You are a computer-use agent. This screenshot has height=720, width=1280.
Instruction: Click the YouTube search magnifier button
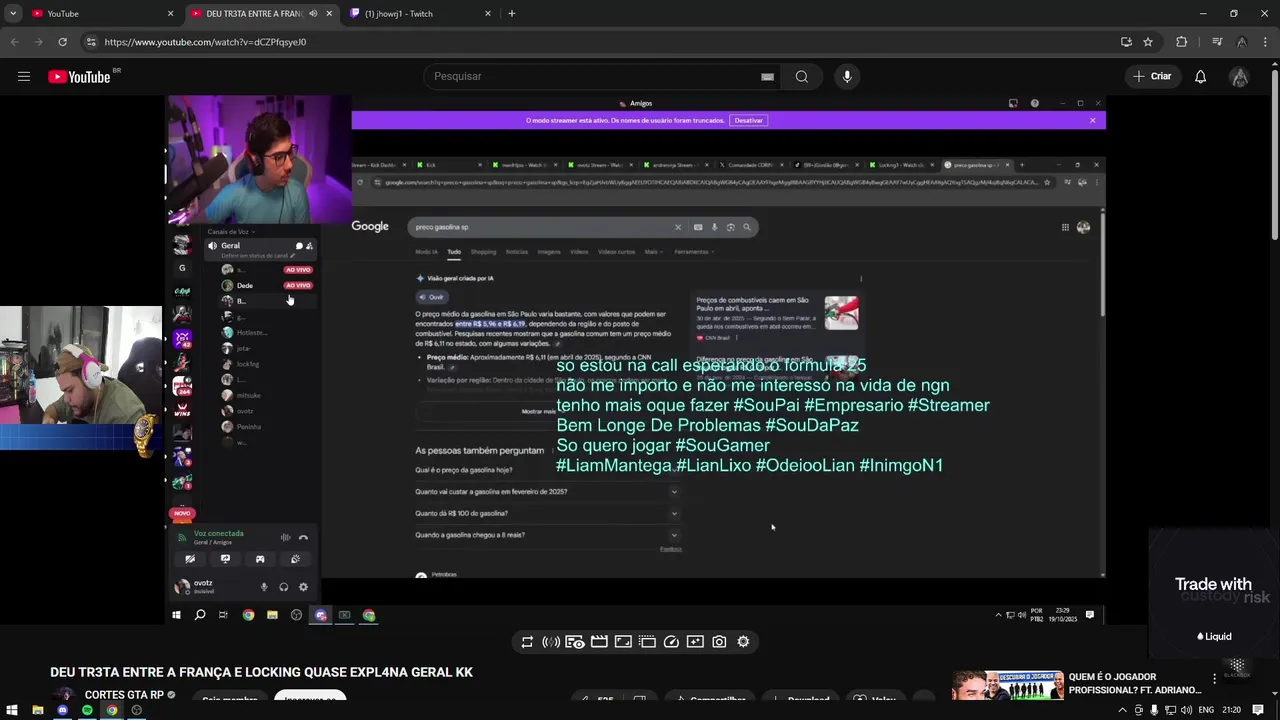(x=802, y=76)
